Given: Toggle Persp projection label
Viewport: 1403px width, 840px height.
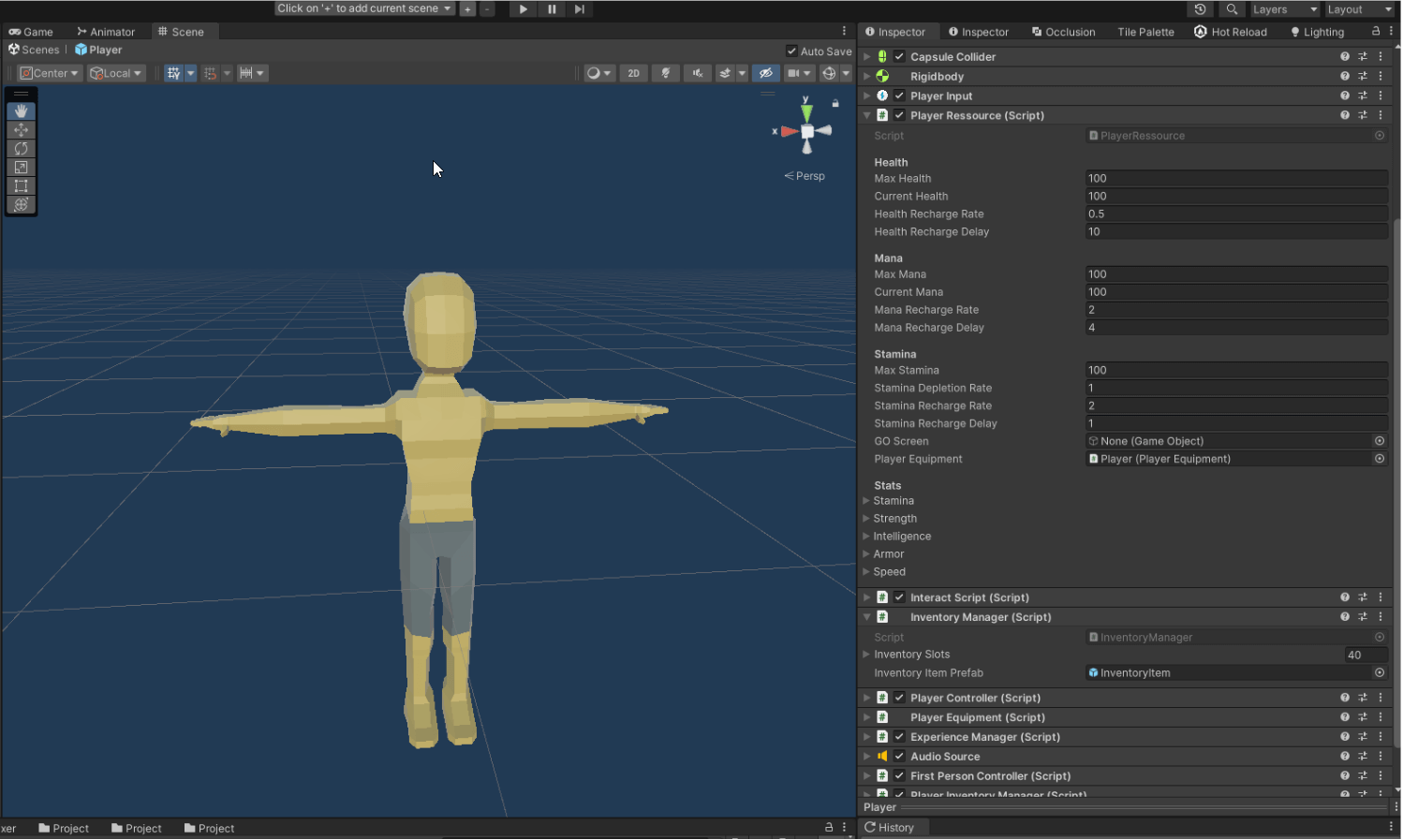Looking at the screenshot, I should click(x=805, y=176).
